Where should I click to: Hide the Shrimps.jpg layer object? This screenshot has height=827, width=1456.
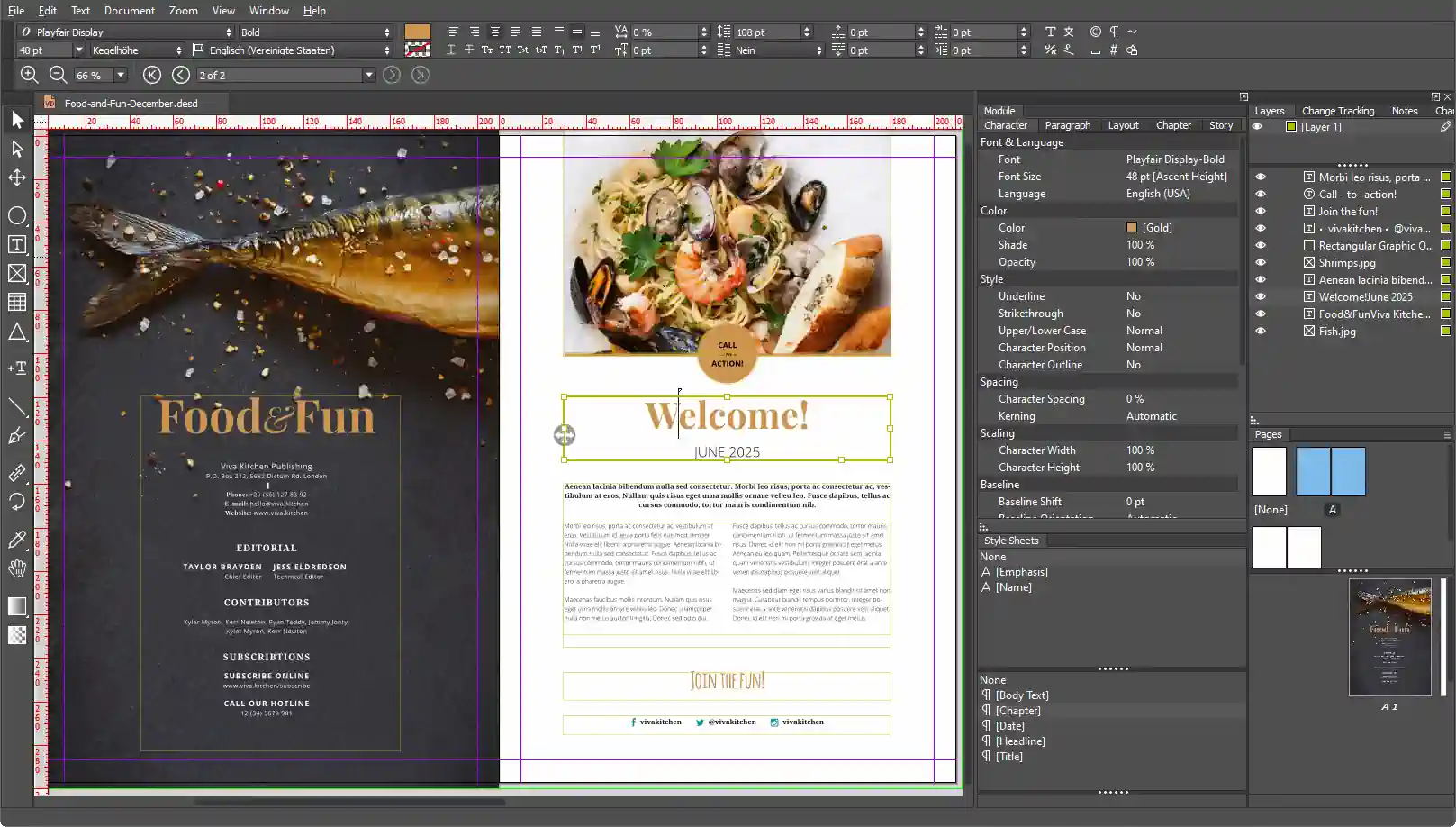point(1261,262)
